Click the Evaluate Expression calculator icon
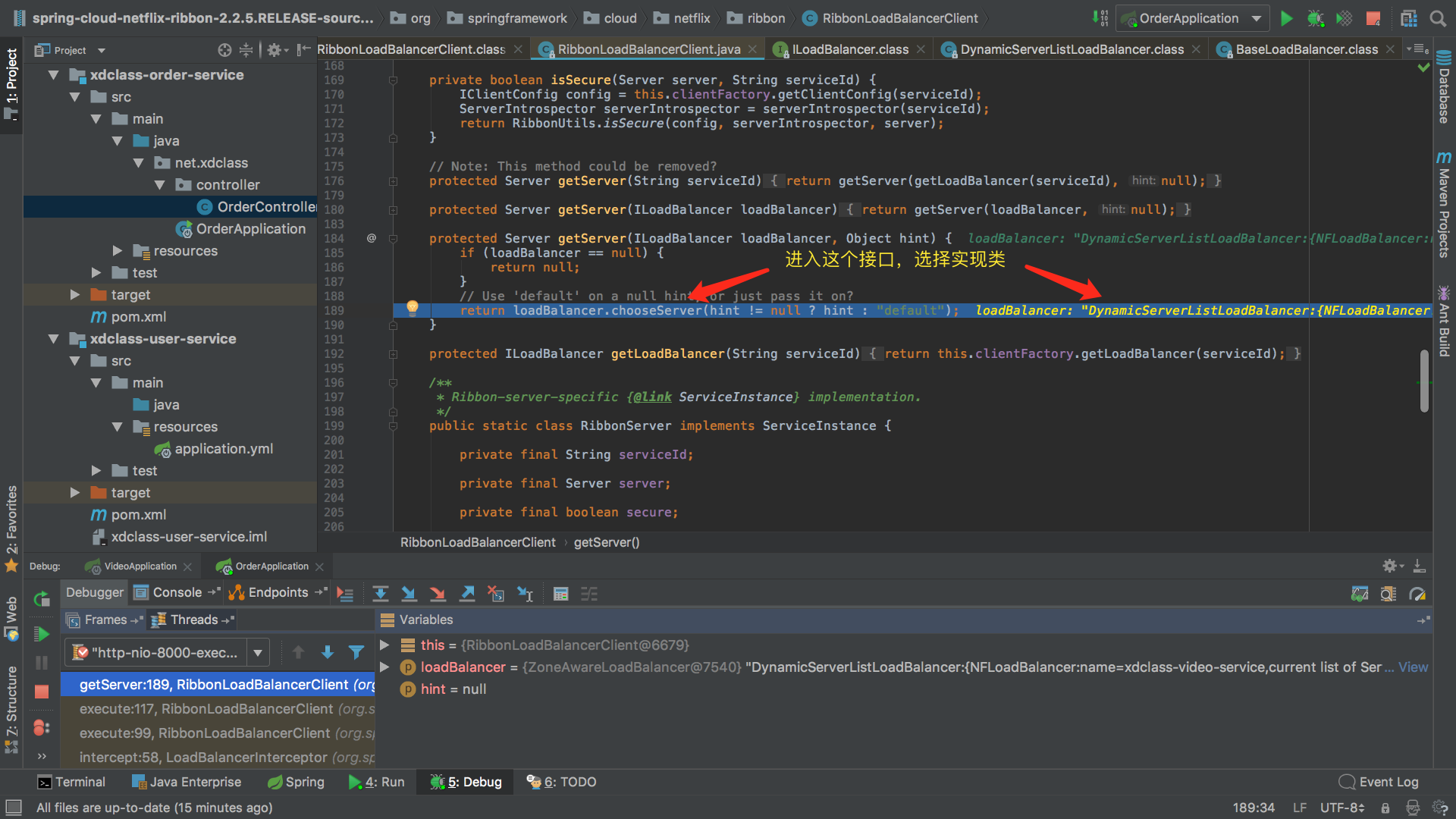Image resolution: width=1456 pixels, height=819 pixels. click(560, 594)
